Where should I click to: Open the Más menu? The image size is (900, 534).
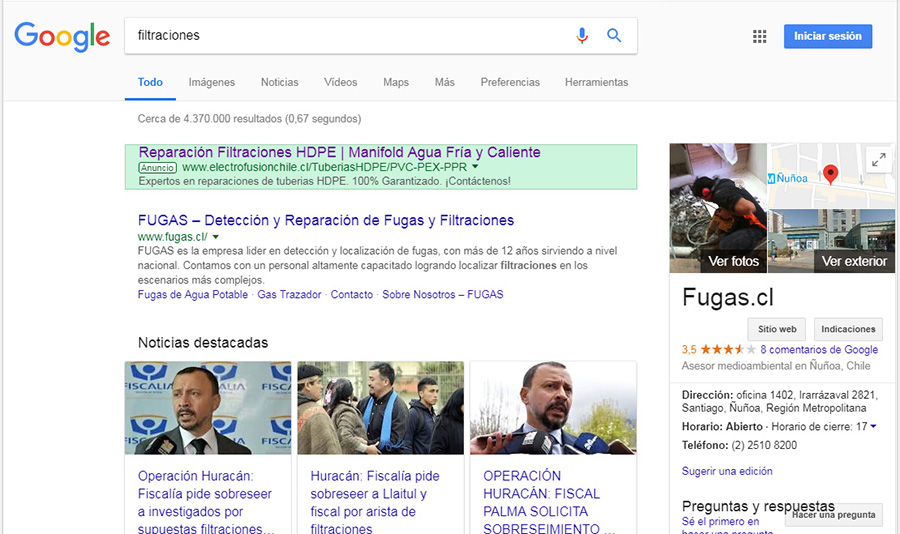[444, 82]
